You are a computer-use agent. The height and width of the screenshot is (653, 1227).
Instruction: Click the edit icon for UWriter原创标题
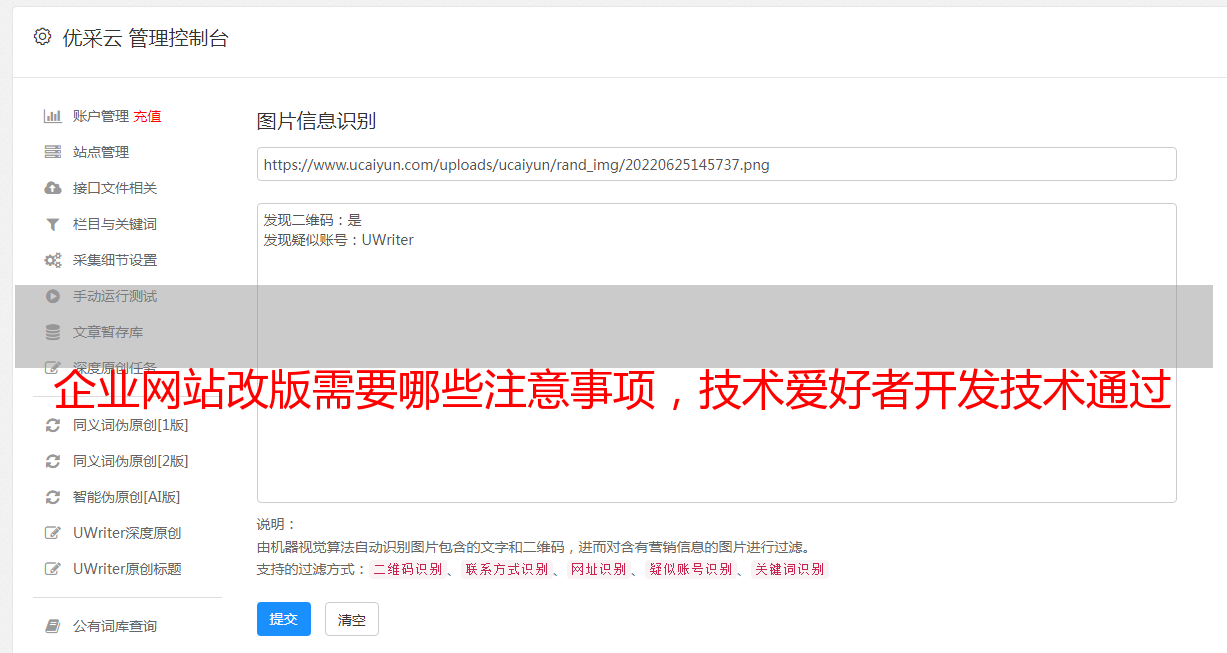pos(53,569)
